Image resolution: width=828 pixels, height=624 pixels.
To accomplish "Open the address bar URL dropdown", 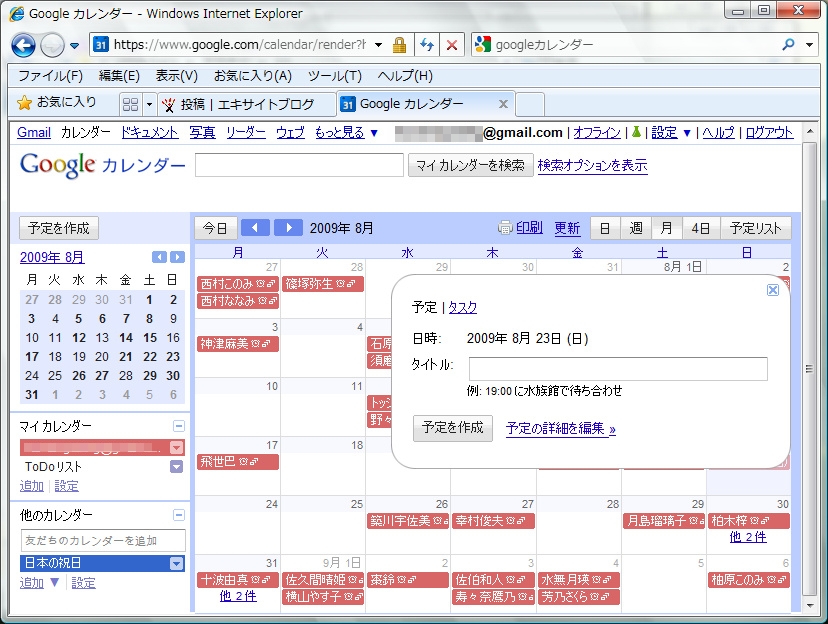I will (x=379, y=45).
